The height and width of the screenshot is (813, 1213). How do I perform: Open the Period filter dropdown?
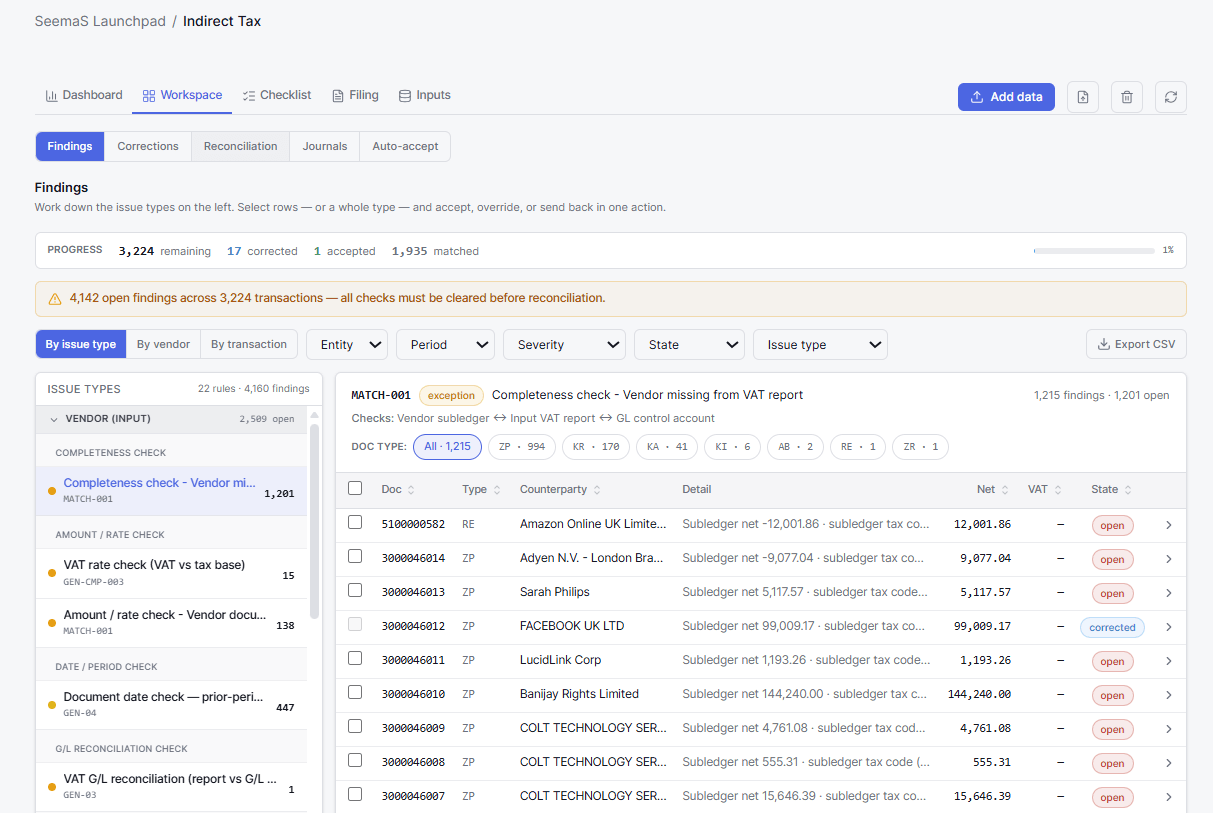445,344
